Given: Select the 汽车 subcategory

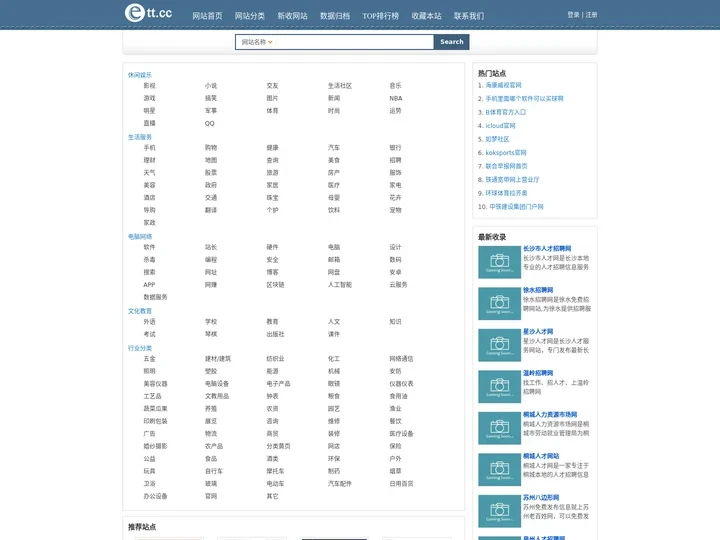Looking at the screenshot, I should click(334, 148).
